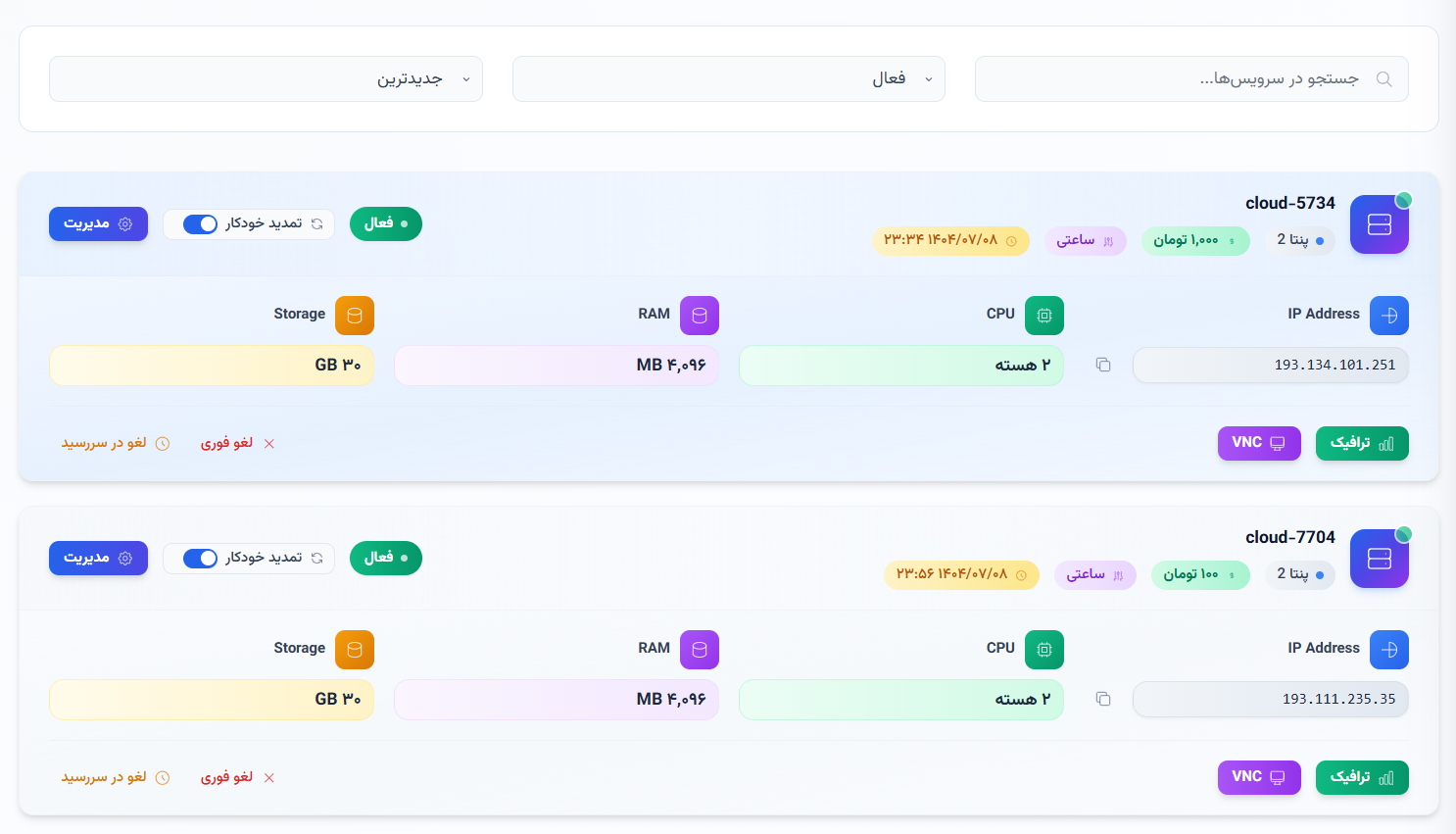
Task: Click the CPU icon on cloud-5734 card
Action: pos(1043,315)
